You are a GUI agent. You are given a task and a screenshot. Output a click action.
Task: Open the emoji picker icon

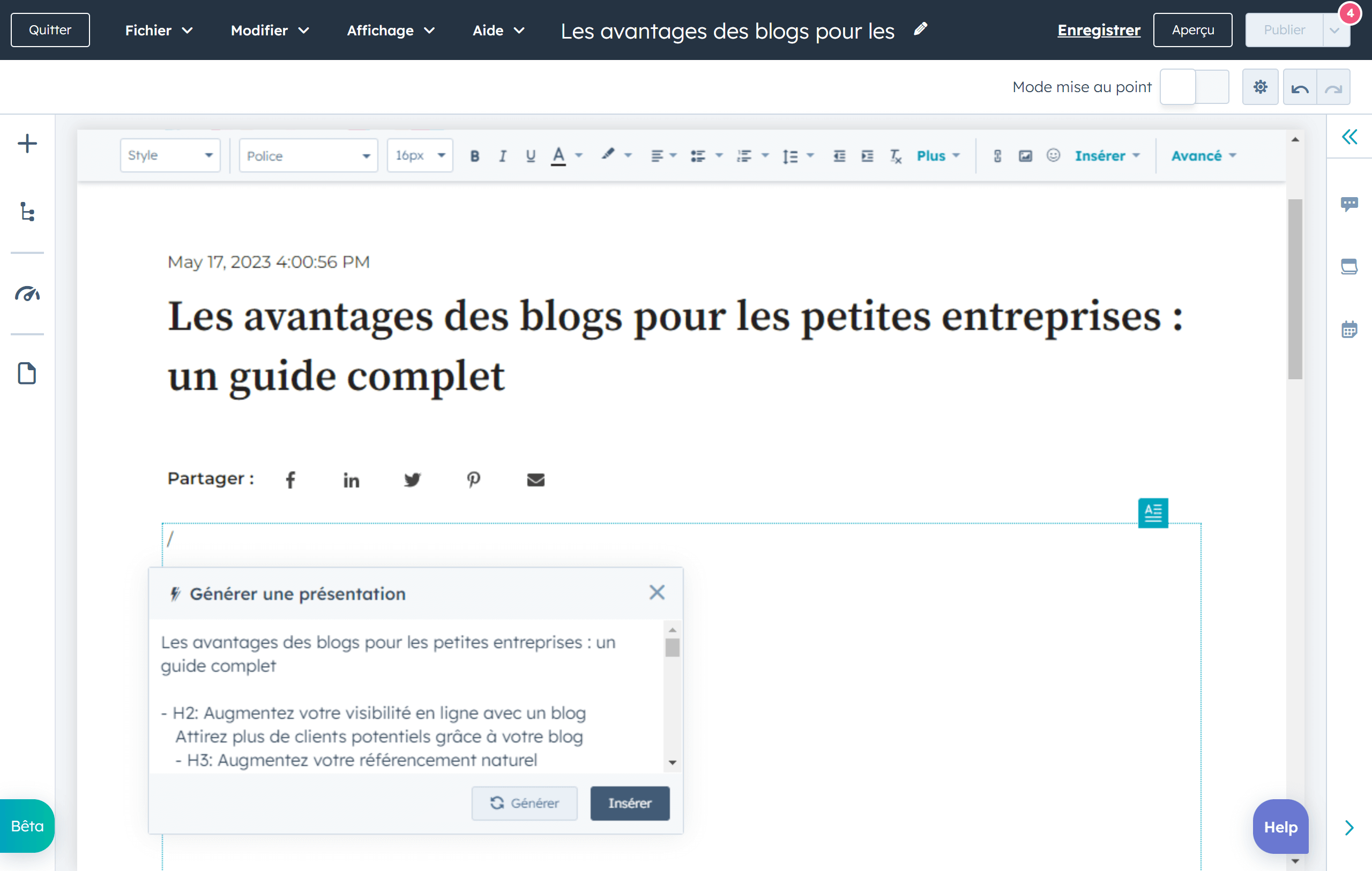(1053, 155)
